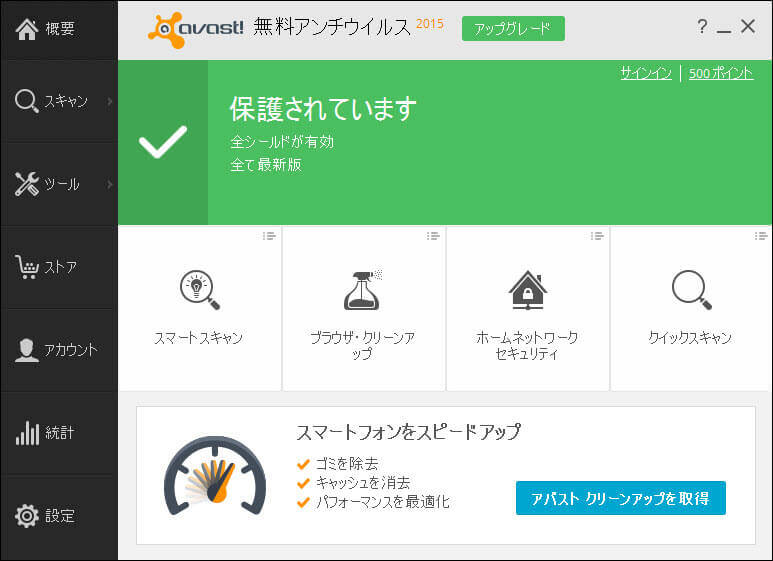Select the 統計 sidebar label
The image size is (773, 561).
pyautogui.click(x=60, y=433)
